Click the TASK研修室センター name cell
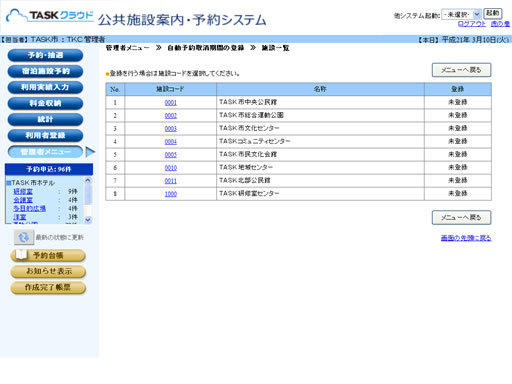 tap(320, 193)
